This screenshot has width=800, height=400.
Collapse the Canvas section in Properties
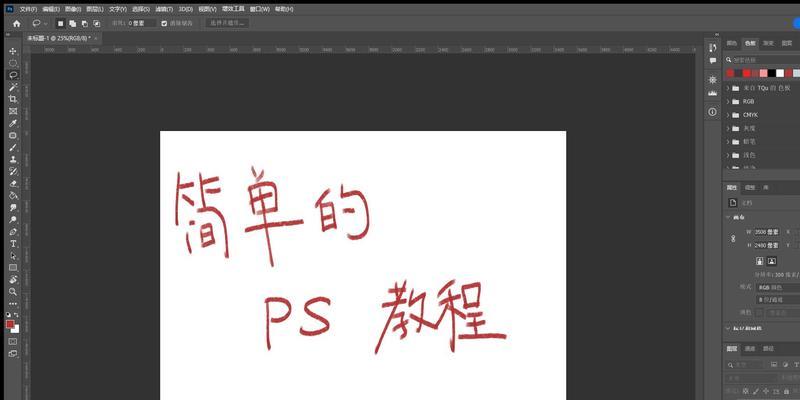728,217
